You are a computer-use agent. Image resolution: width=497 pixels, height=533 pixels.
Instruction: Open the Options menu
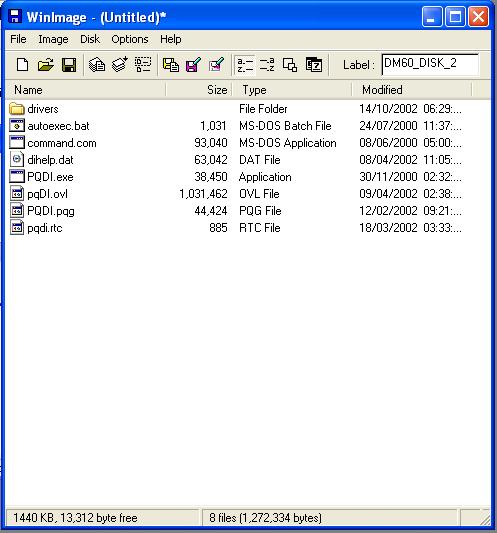coord(130,39)
